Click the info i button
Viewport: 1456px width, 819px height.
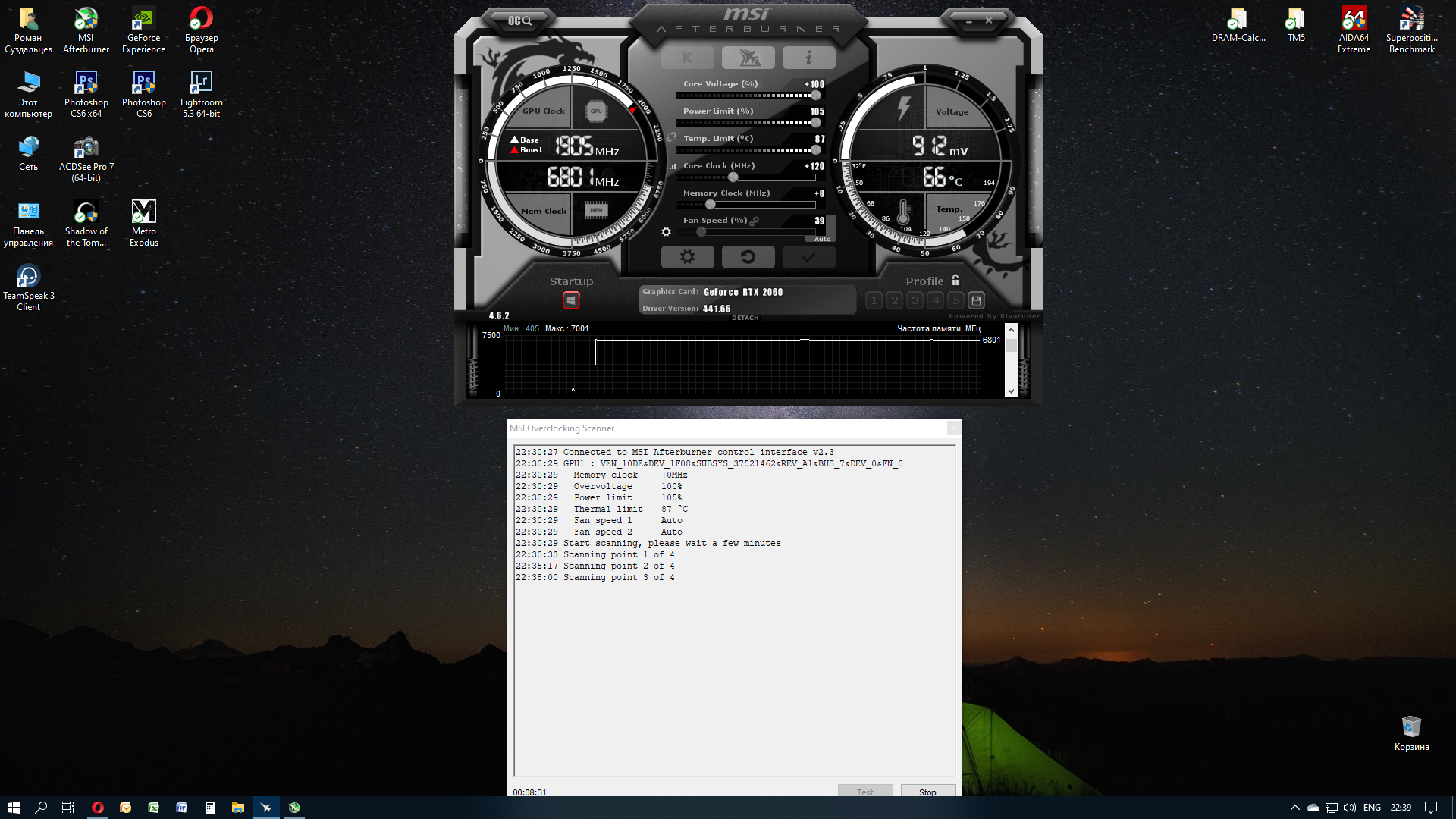[x=808, y=58]
